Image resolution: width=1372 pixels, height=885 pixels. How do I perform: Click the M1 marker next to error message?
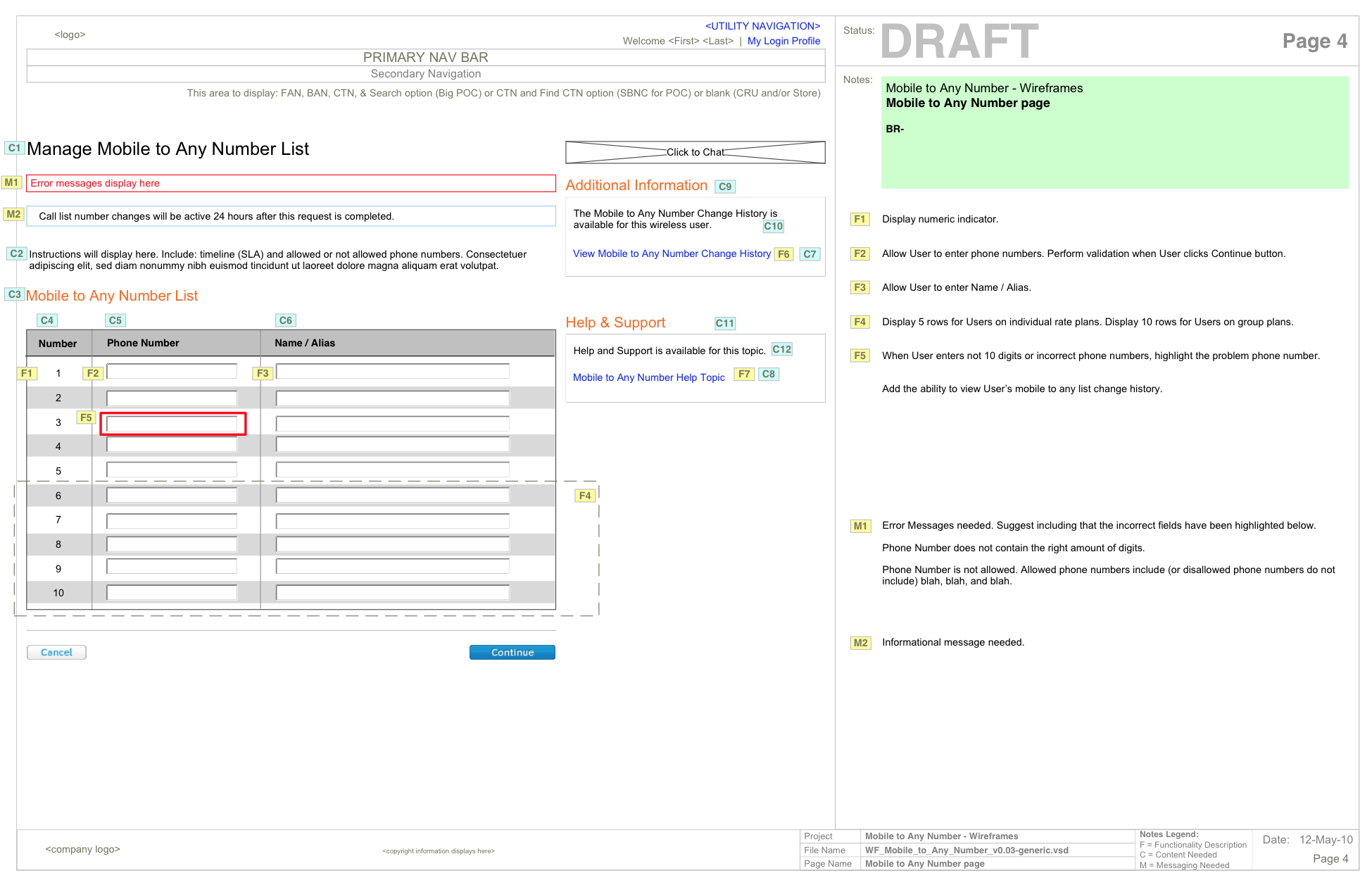(x=12, y=182)
